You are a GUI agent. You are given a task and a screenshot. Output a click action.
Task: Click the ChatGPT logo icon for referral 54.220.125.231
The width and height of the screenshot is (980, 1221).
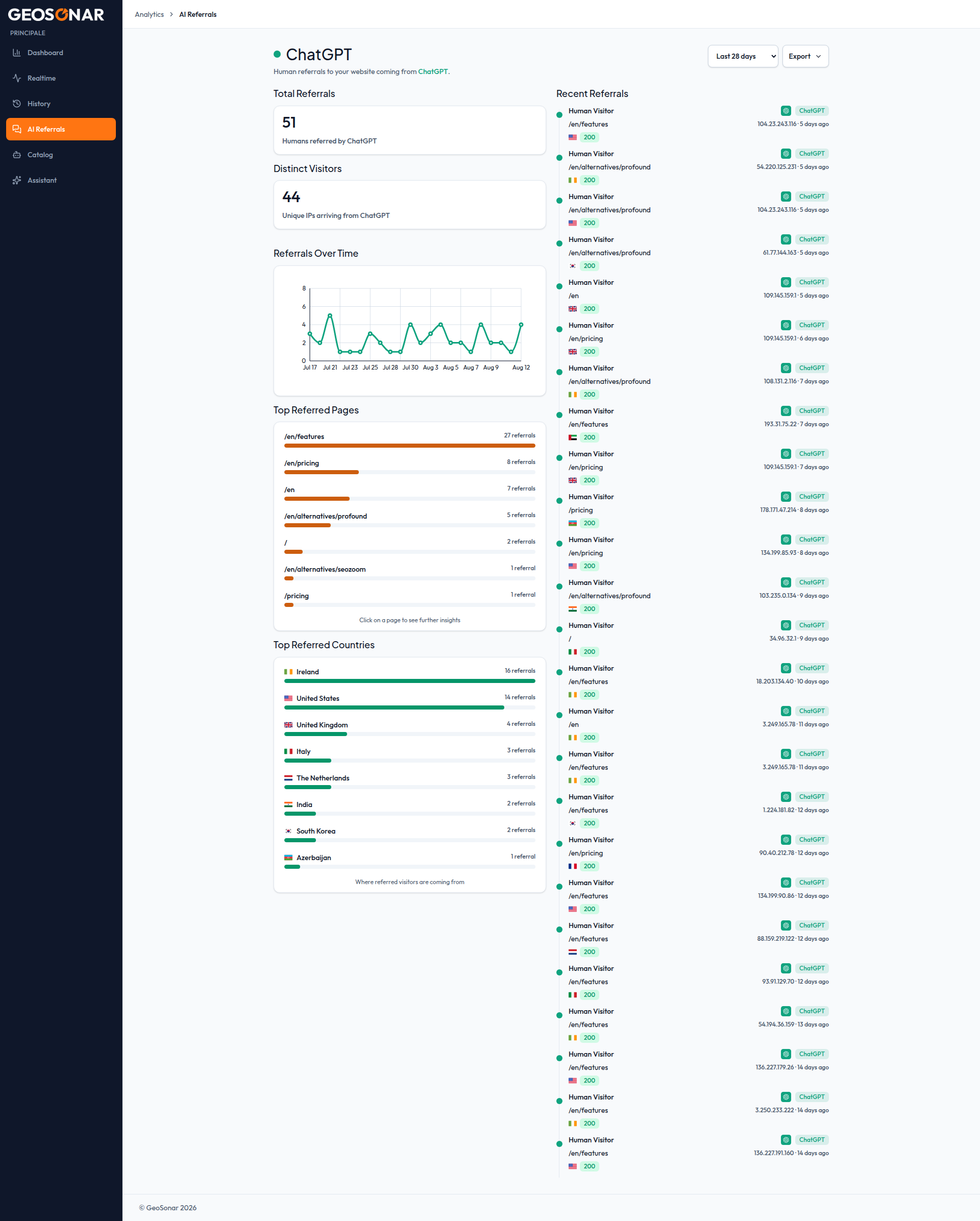pyautogui.click(x=786, y=154)
